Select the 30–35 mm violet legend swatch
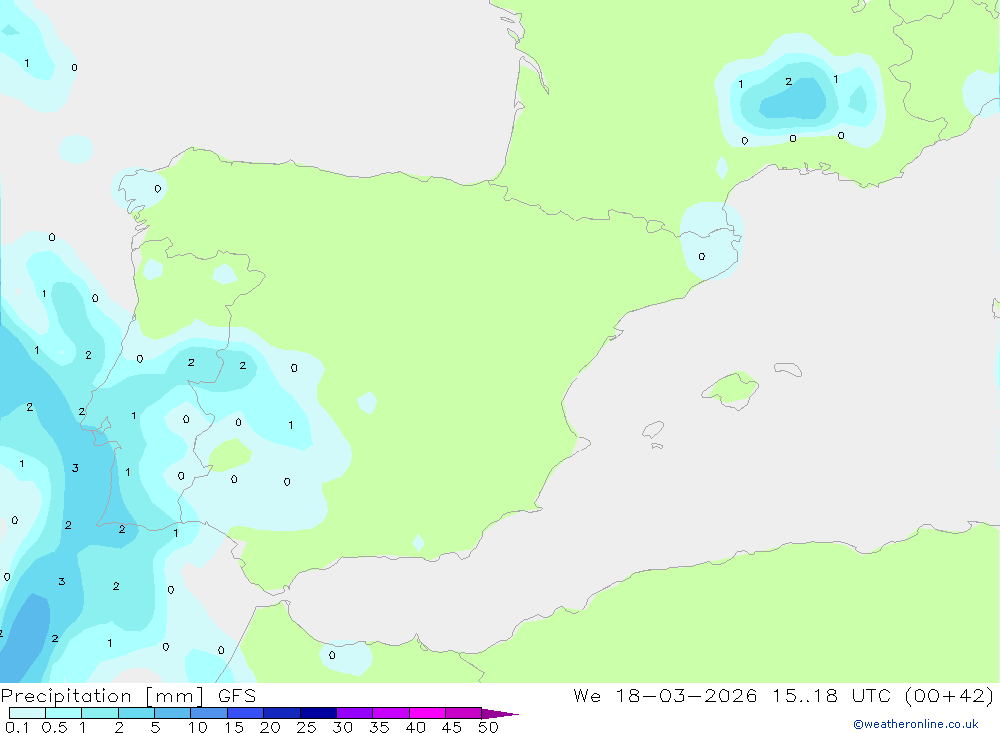This screenshot has height=733, width=1000. click(354, 713)
